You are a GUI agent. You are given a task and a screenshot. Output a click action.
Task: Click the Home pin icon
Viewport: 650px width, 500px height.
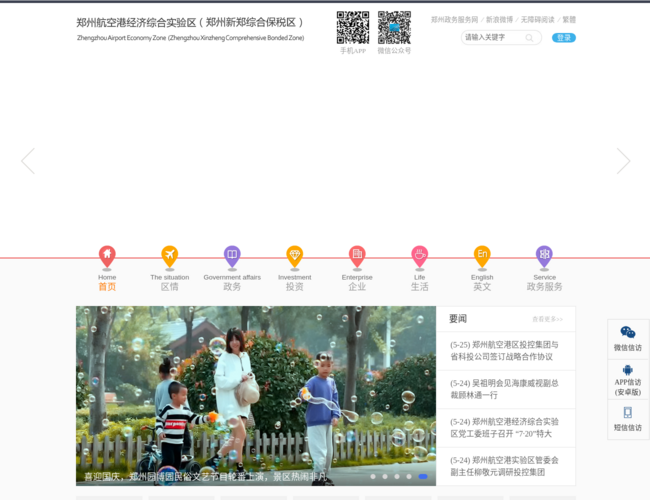click(x=107, y=257)
